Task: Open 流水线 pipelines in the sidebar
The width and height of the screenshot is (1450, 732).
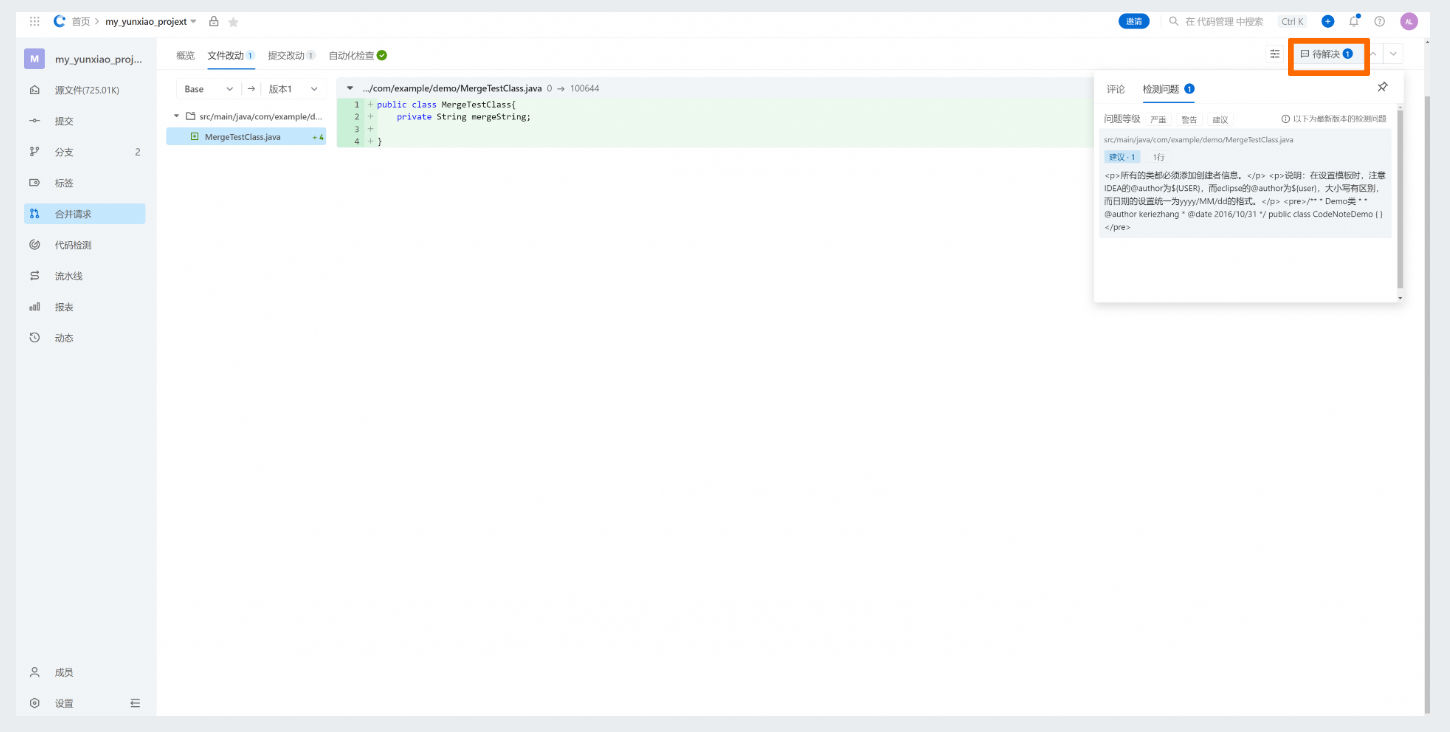Action: pyautogui.click(x=85, y=276)
